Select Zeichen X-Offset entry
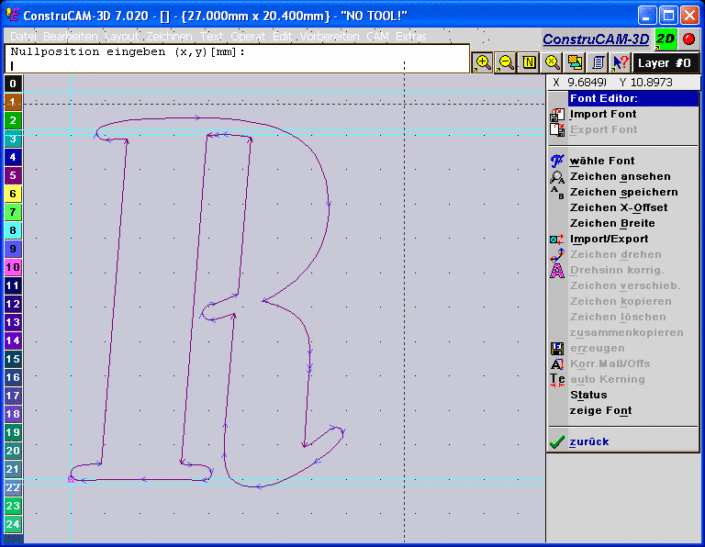The height and width of the screenshot is (547, 705). coord(619,208)
